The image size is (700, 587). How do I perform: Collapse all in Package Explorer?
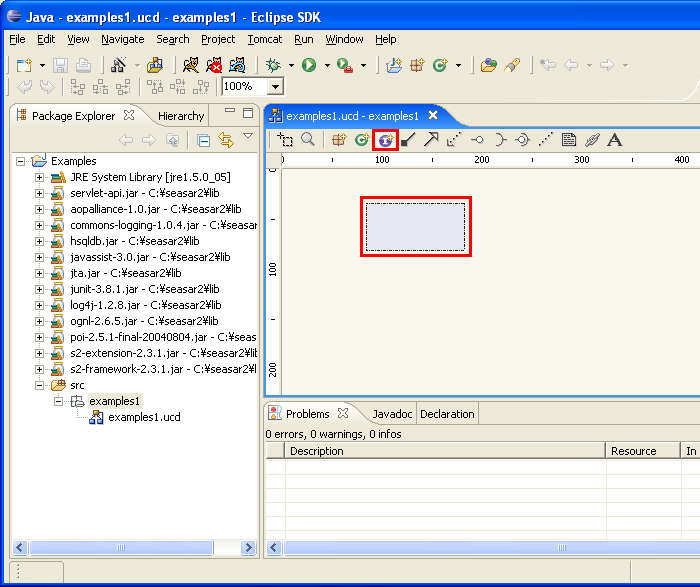203,141
